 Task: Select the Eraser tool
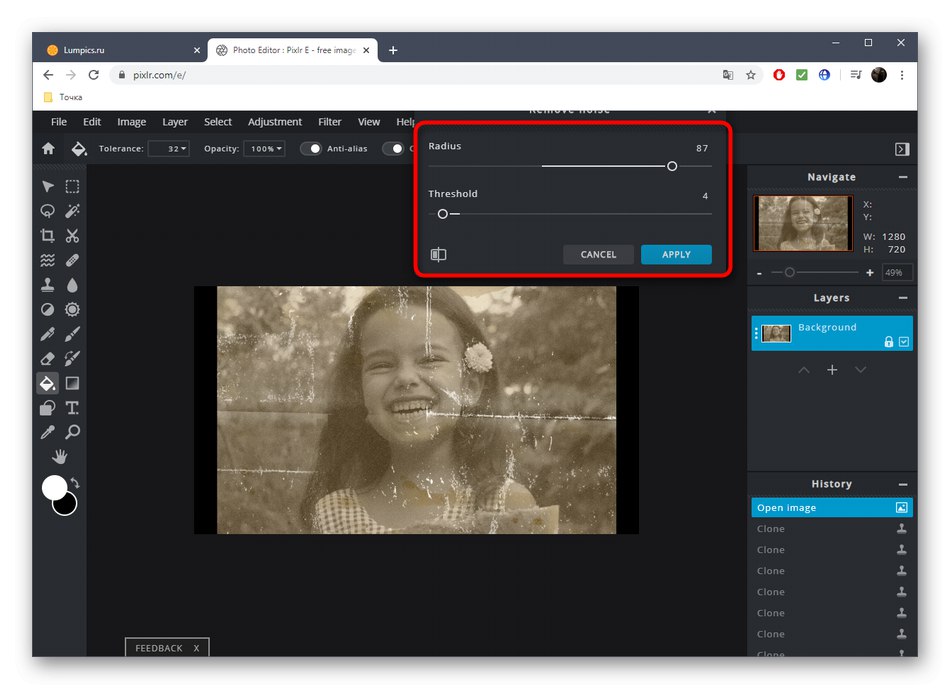pyautogui.click(x=47, y=359)
